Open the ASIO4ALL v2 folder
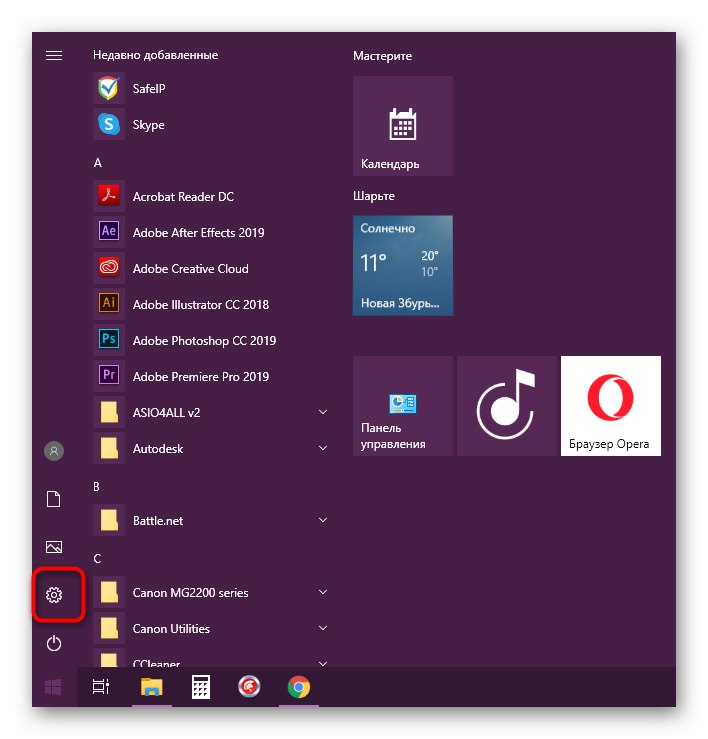 [x=210, y=412]
